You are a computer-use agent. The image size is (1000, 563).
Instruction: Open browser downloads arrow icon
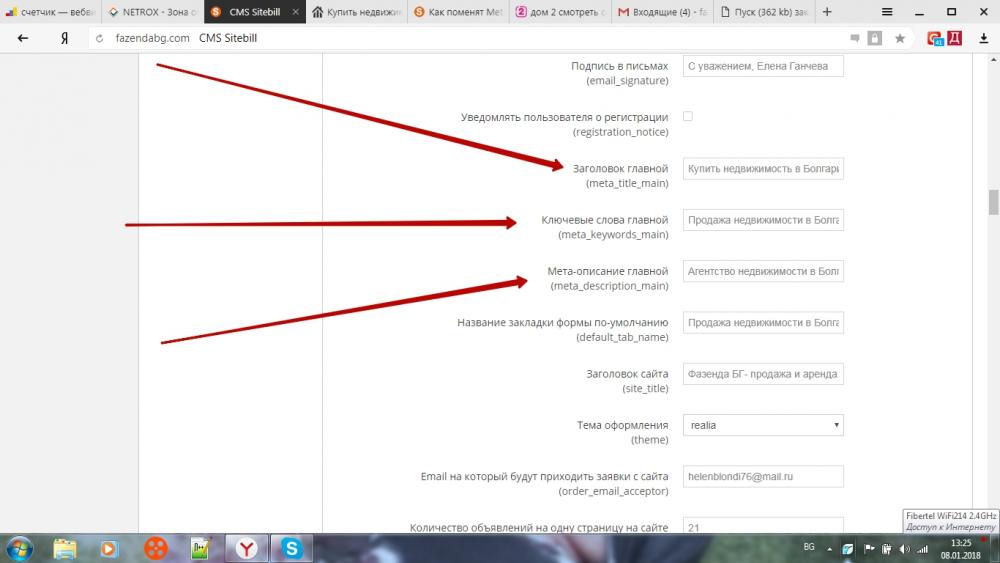click(983, 38)
